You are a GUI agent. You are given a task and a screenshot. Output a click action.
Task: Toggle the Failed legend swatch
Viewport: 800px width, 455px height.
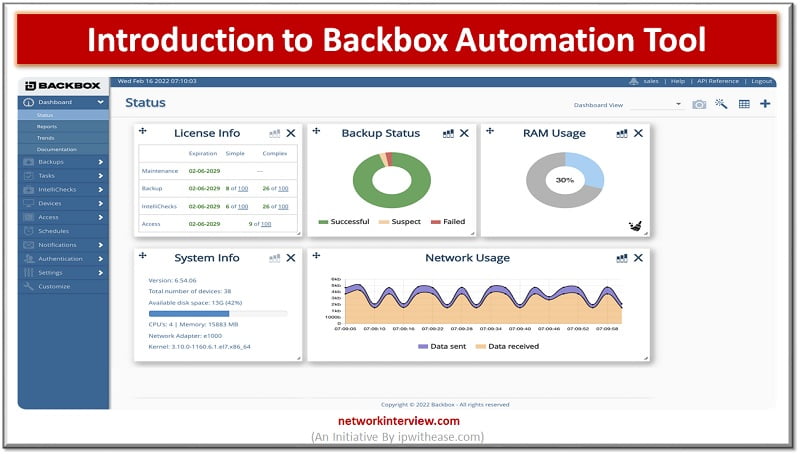click(x=436, y=222)
